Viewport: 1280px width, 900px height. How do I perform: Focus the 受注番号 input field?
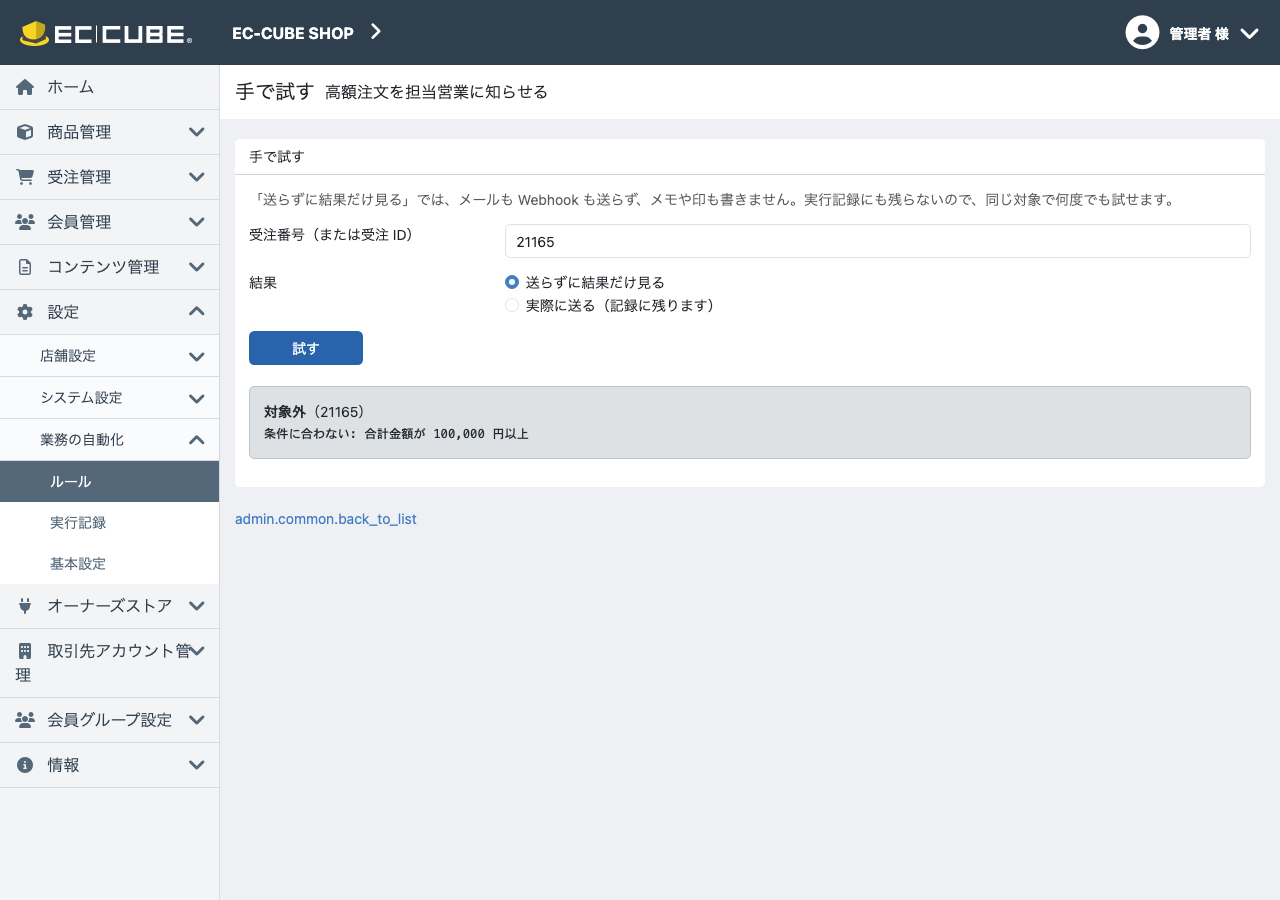878,241
